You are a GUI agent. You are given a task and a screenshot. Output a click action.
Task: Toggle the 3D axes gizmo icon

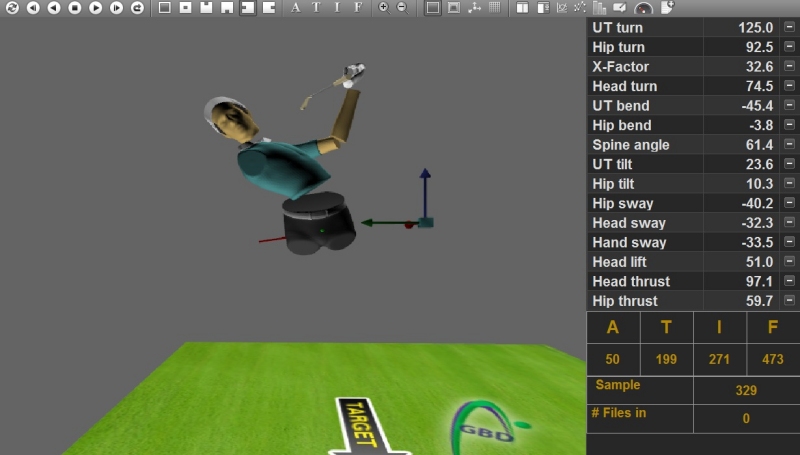(474, 8)
